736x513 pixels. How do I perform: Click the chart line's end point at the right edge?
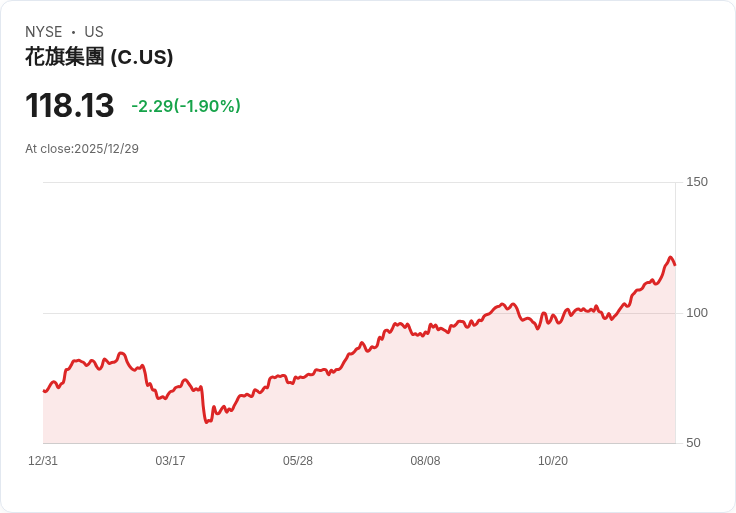[675, 265]
